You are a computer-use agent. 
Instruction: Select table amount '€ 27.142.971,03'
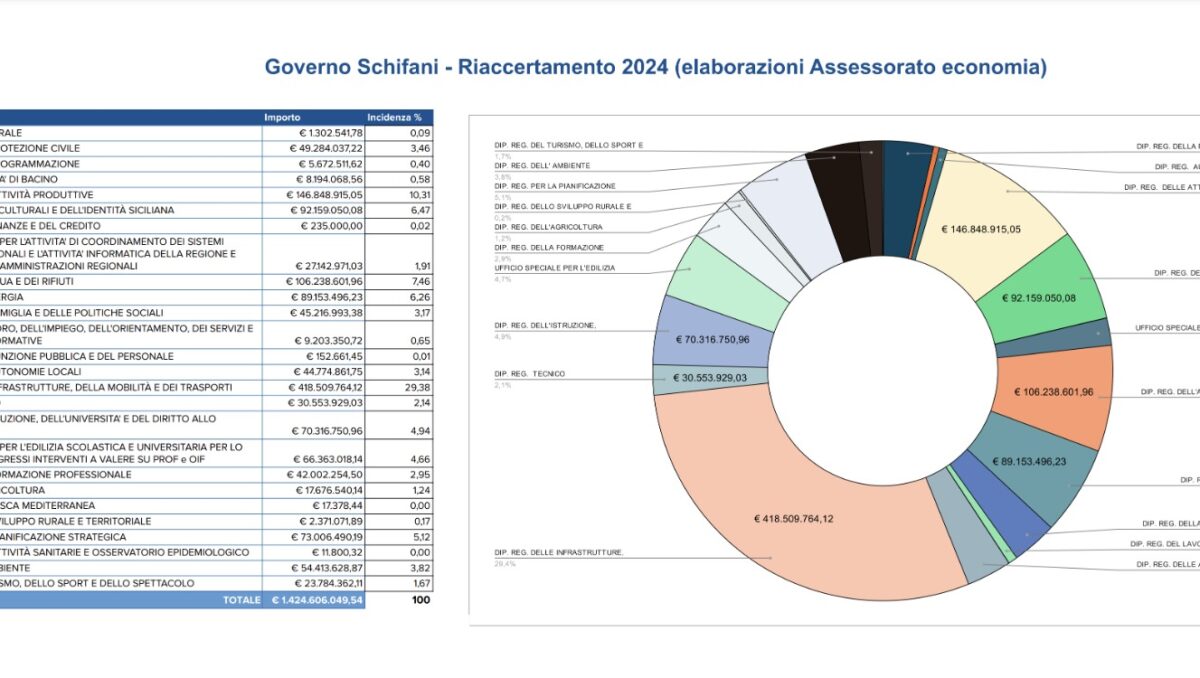tap(327, 267)
